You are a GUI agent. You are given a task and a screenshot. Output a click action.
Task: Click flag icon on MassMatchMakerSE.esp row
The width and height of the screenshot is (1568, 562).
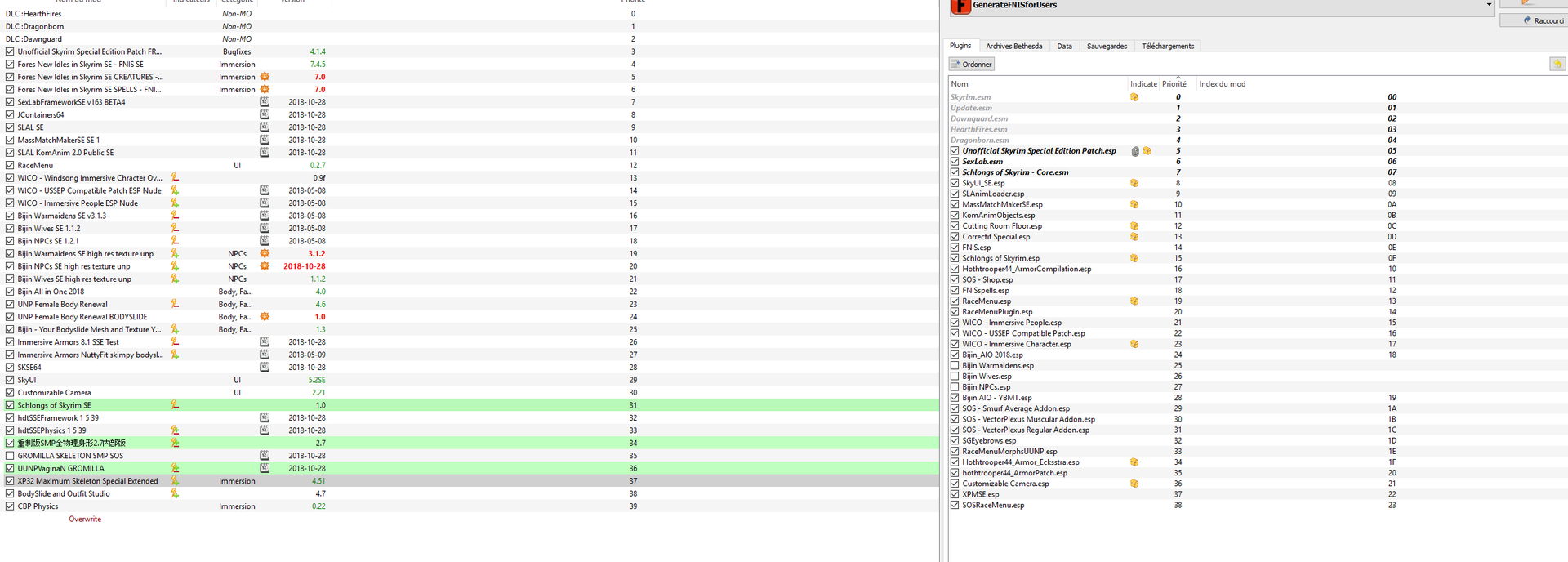coord(1134,204)
